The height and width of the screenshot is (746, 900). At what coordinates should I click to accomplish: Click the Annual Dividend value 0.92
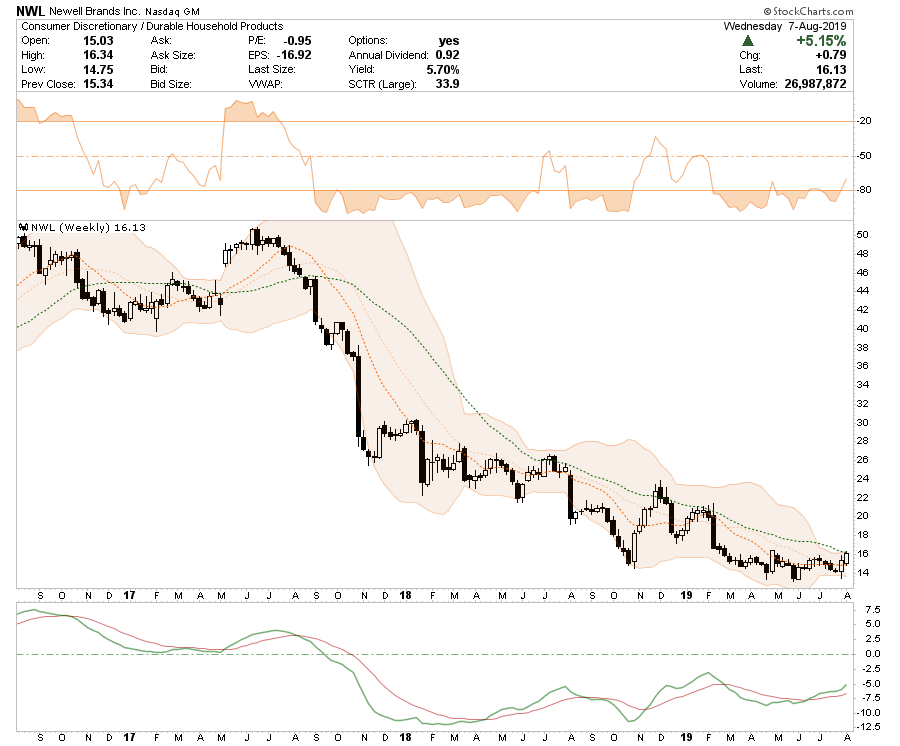(x=448, y=55)
